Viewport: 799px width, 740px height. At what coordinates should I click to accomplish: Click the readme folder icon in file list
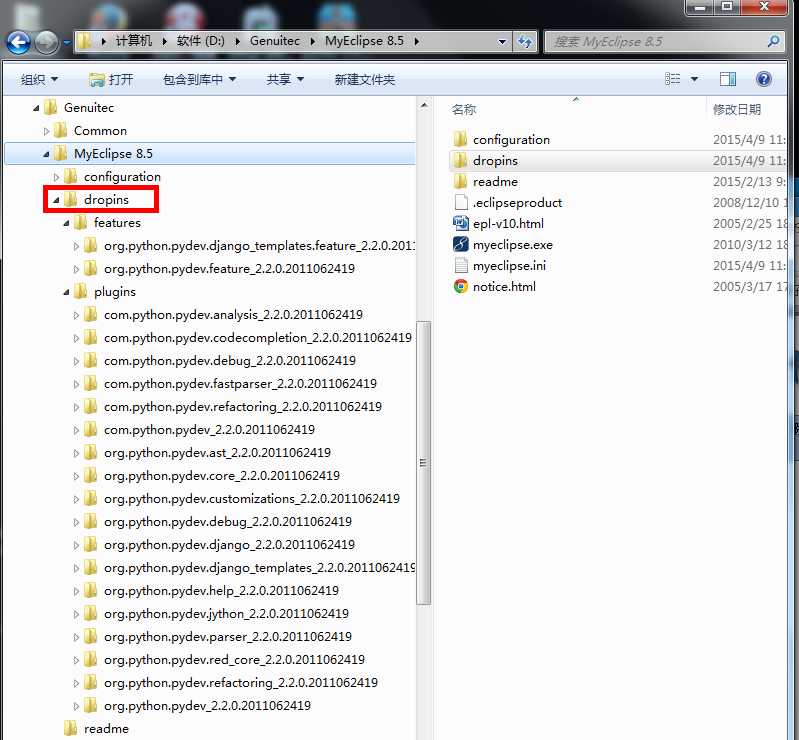(460, 181)
